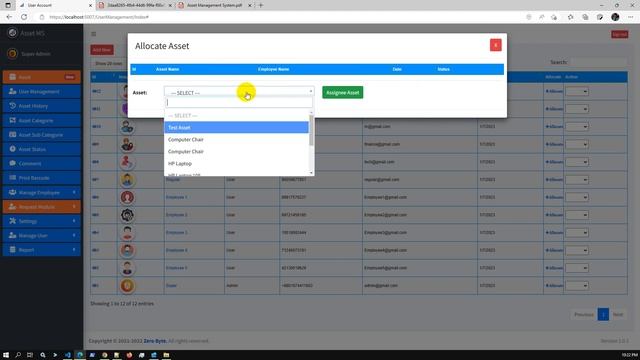
Task: Switch to Asset Management System.pdf tab
Action: click(214, 5)
